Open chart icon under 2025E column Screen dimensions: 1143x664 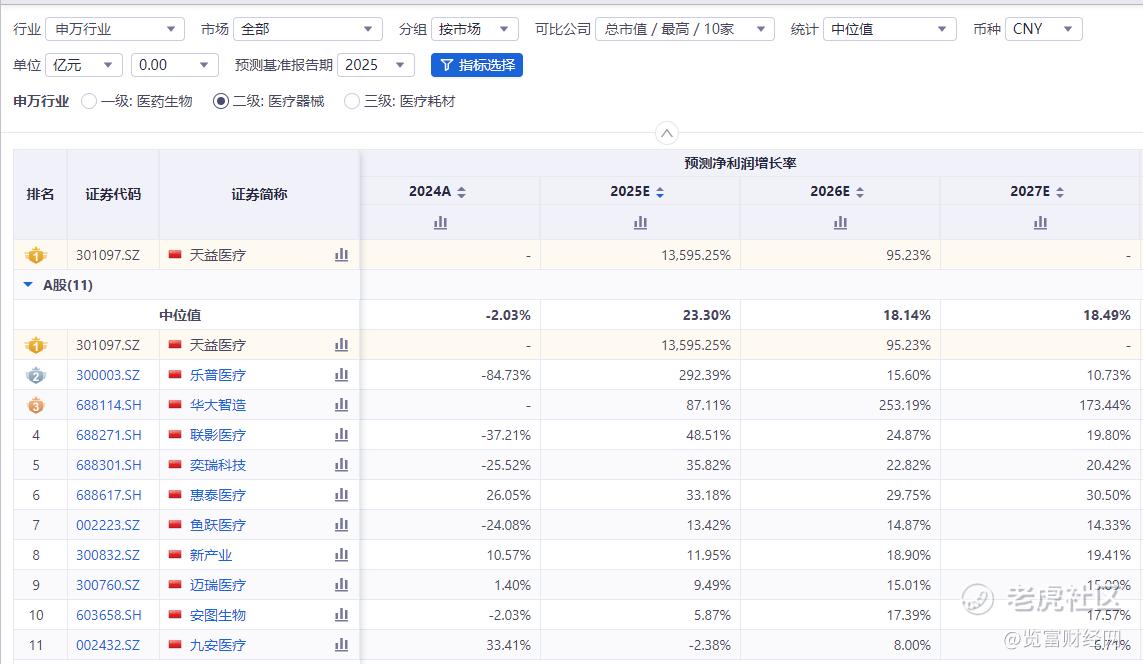tap(640, 222)
